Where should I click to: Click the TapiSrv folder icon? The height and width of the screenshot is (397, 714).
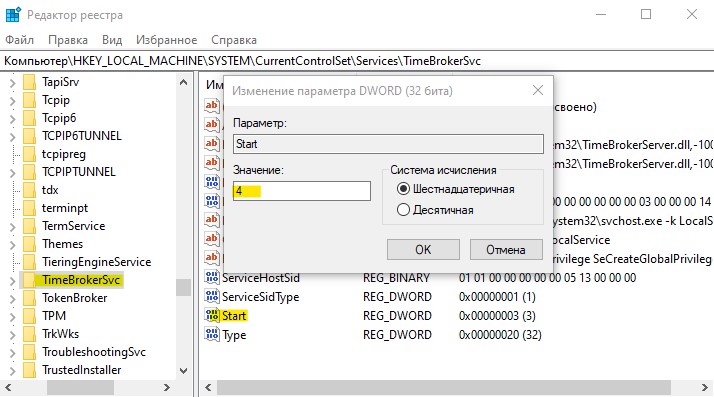click(x=29, y=82)
